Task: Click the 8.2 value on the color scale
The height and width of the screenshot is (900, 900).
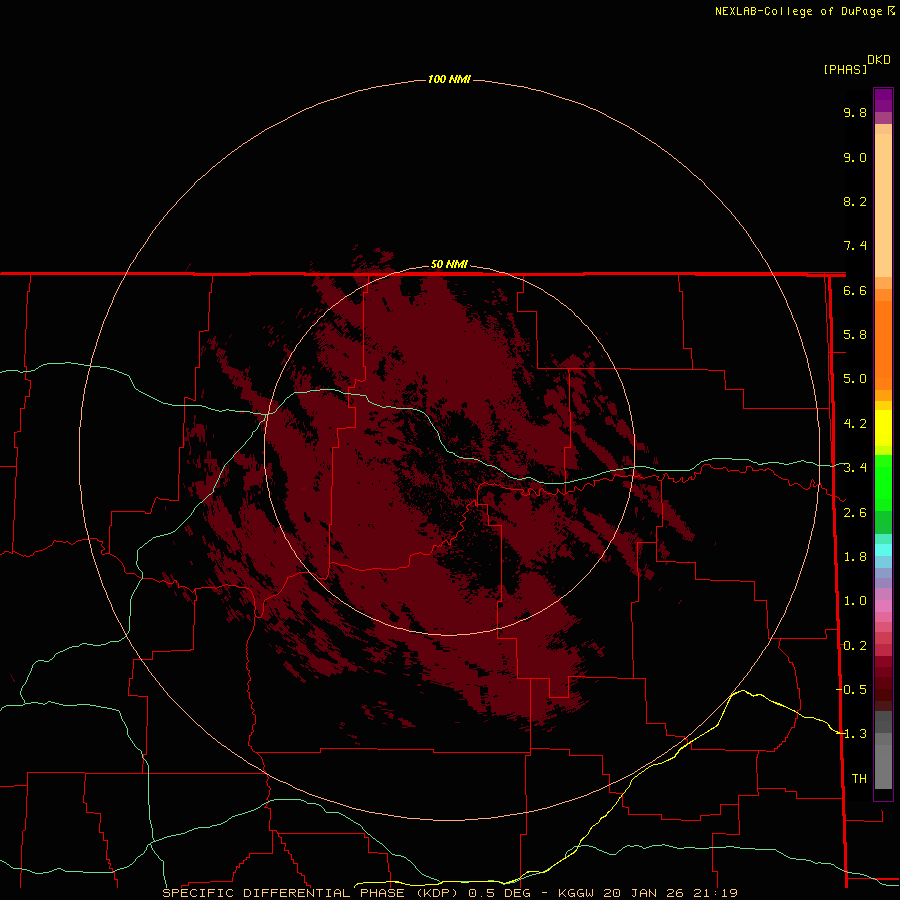Action: click(855, 201)
